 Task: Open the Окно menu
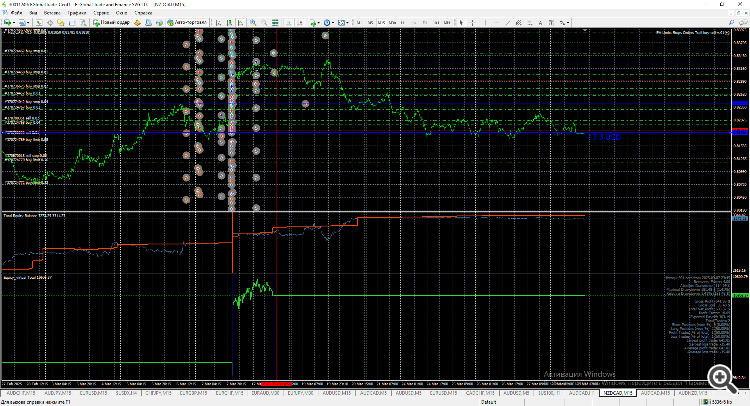pos(121,13)
